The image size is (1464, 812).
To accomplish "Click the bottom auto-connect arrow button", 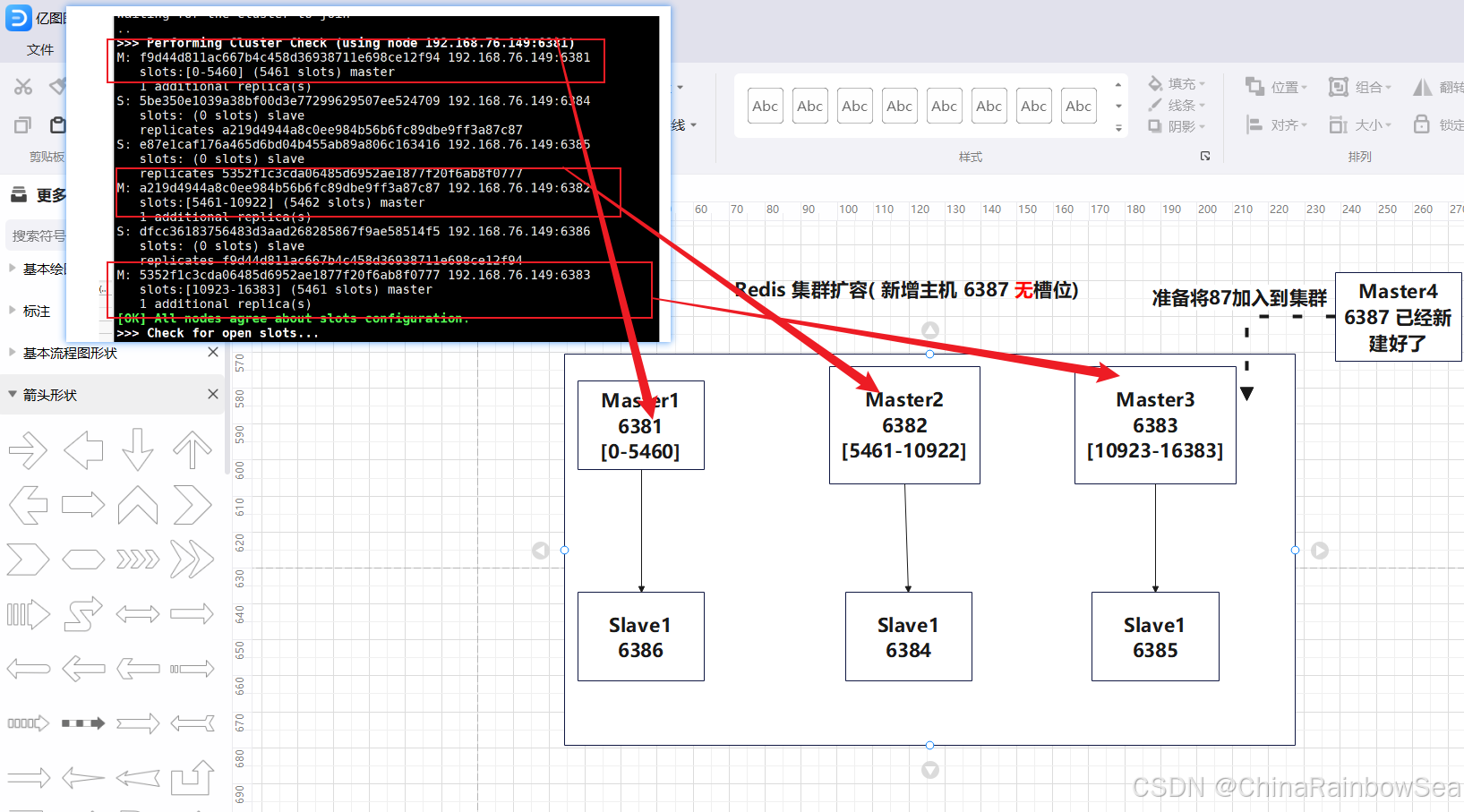I will click(930, 770).
